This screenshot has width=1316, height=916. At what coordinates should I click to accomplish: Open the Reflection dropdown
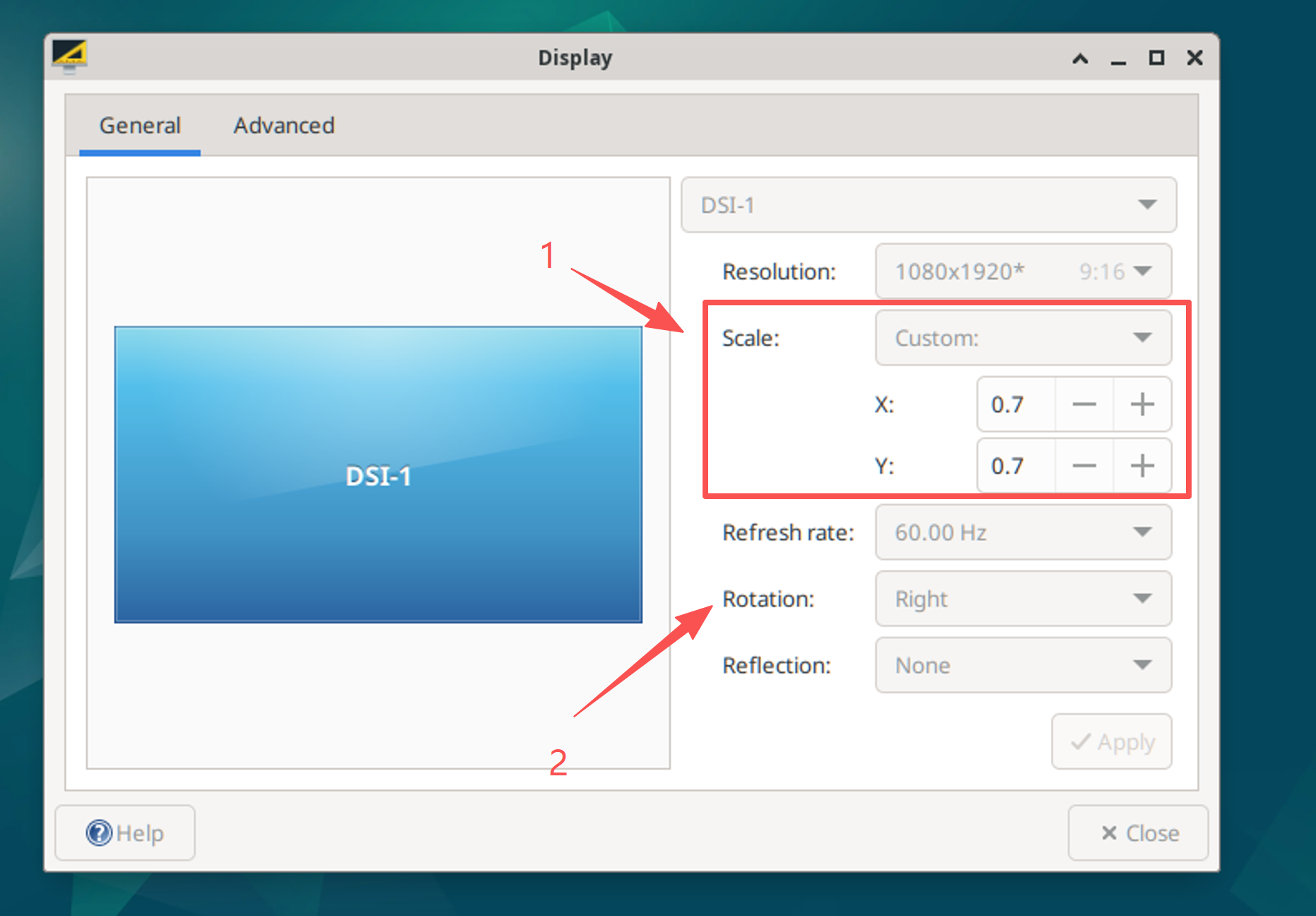pyautogui.click(x=1023, y=665)
